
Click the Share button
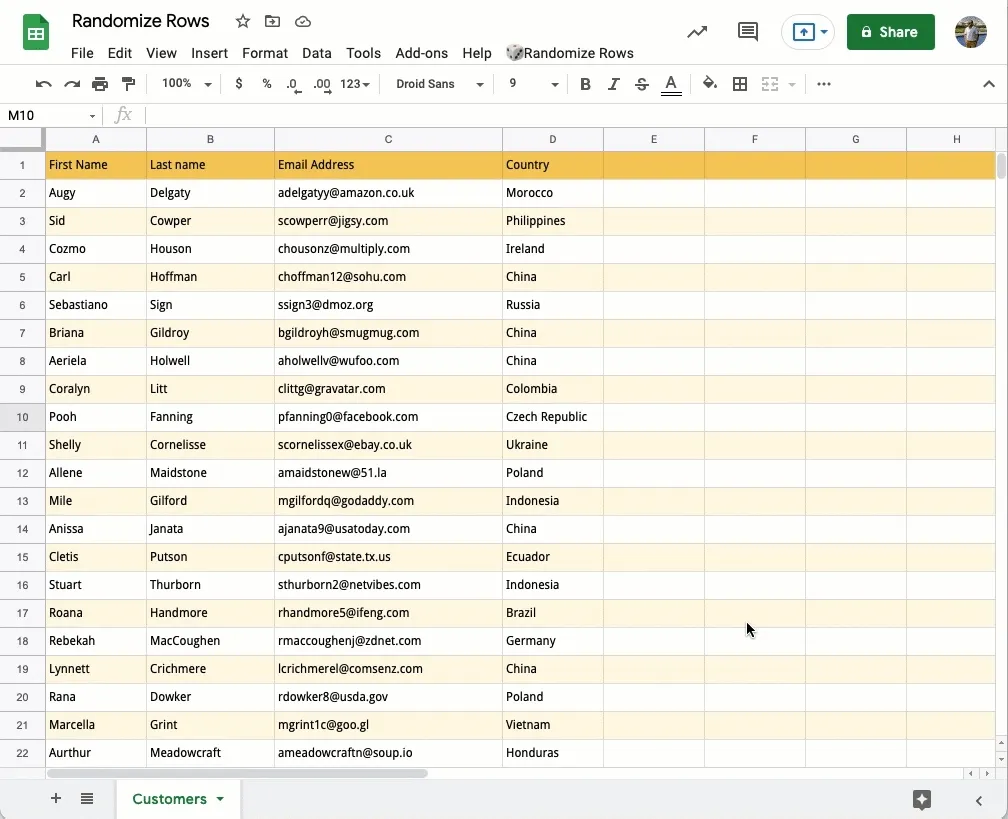tap(890, 31)
